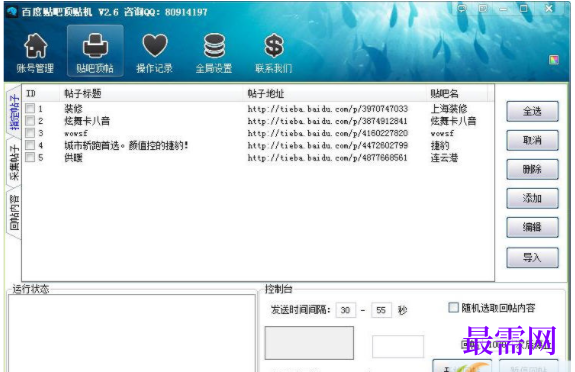This screenshot has height=372, width=575.
Task: Select URL ending 4877668561
Action: click(x=327, y=158)
